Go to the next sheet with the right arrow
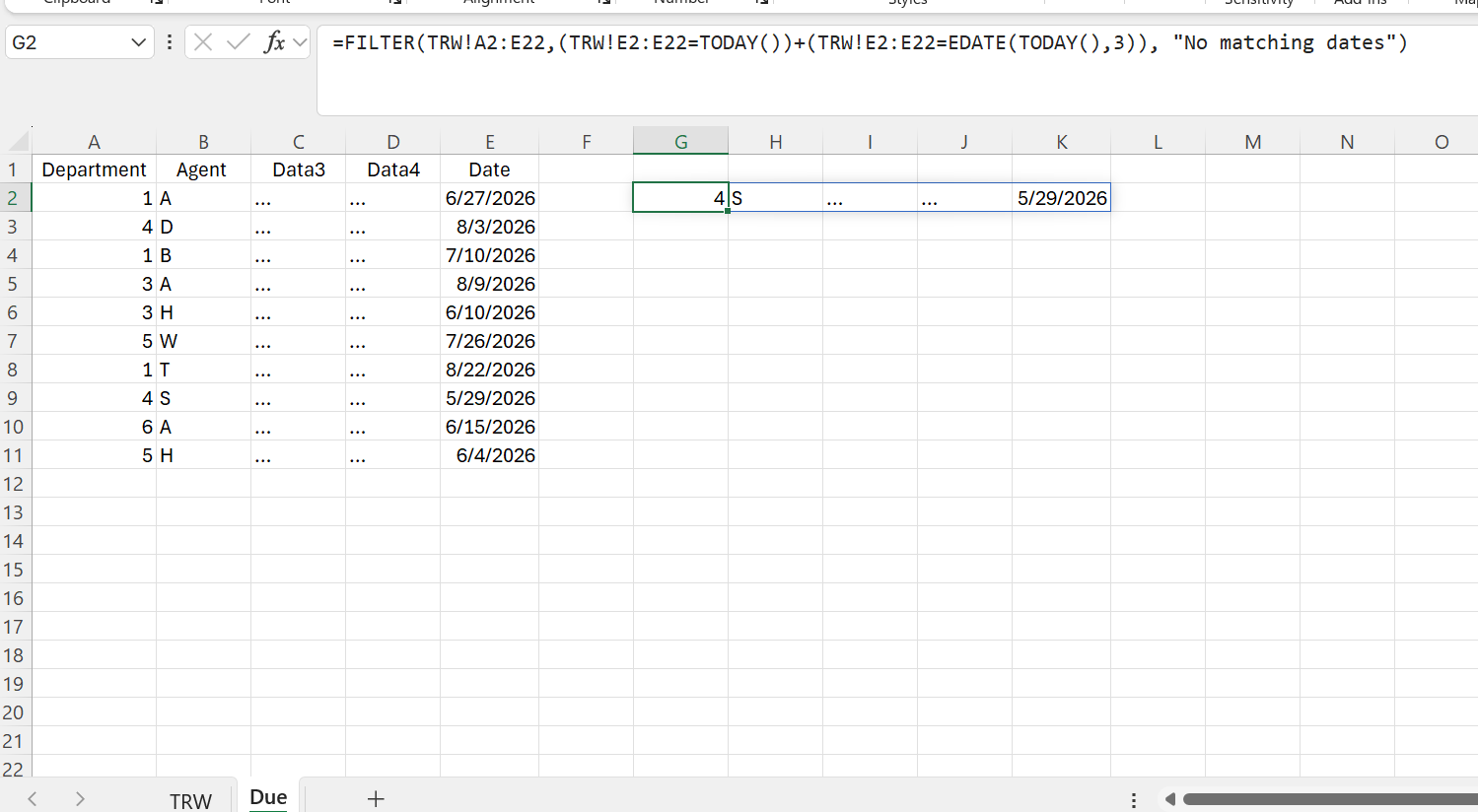This screenshot has height=812, width=1478. [x=80, y=799]
